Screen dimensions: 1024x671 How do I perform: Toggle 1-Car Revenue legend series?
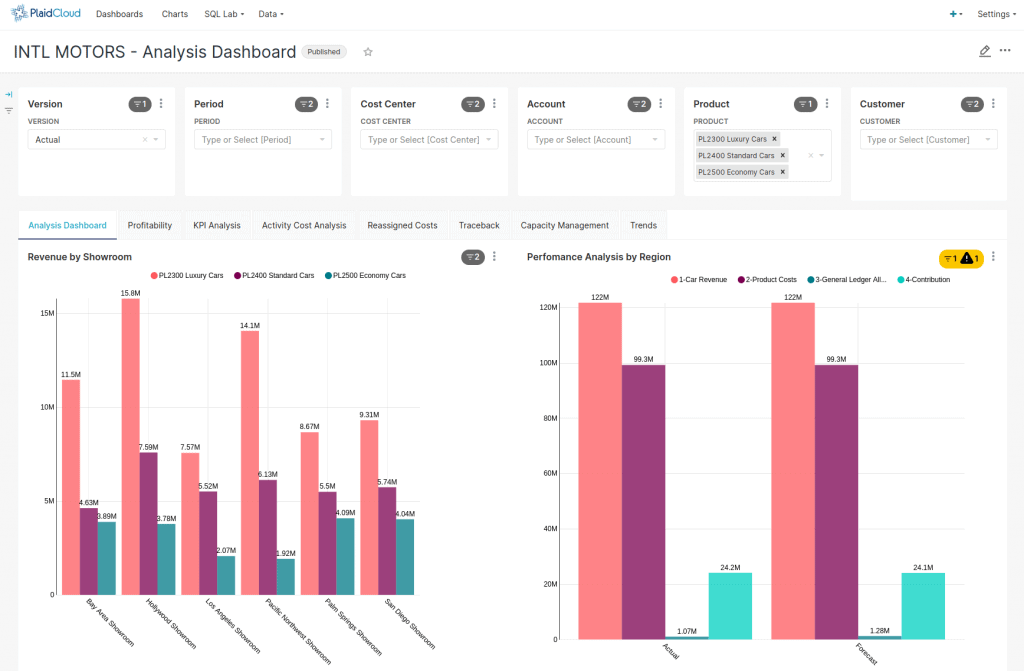[699, 280]
